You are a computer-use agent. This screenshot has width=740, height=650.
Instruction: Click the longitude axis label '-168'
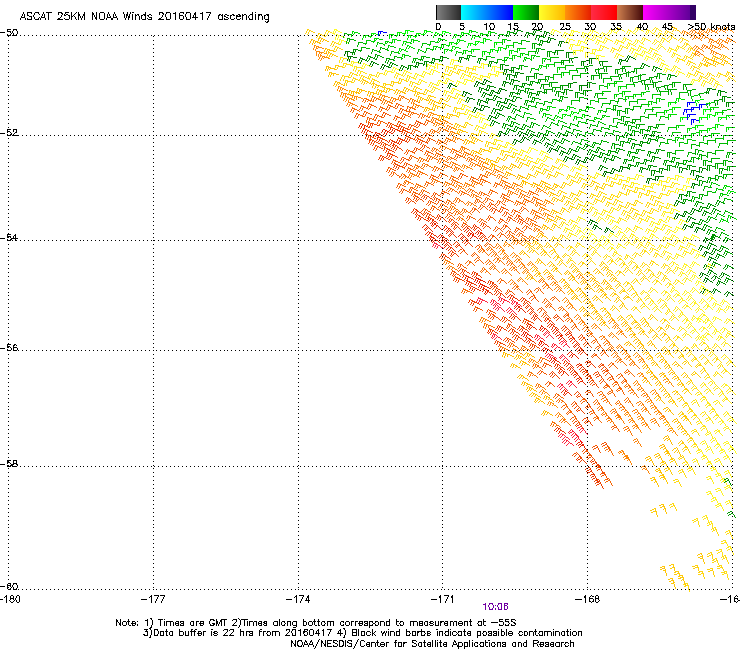tap(588, 599)
